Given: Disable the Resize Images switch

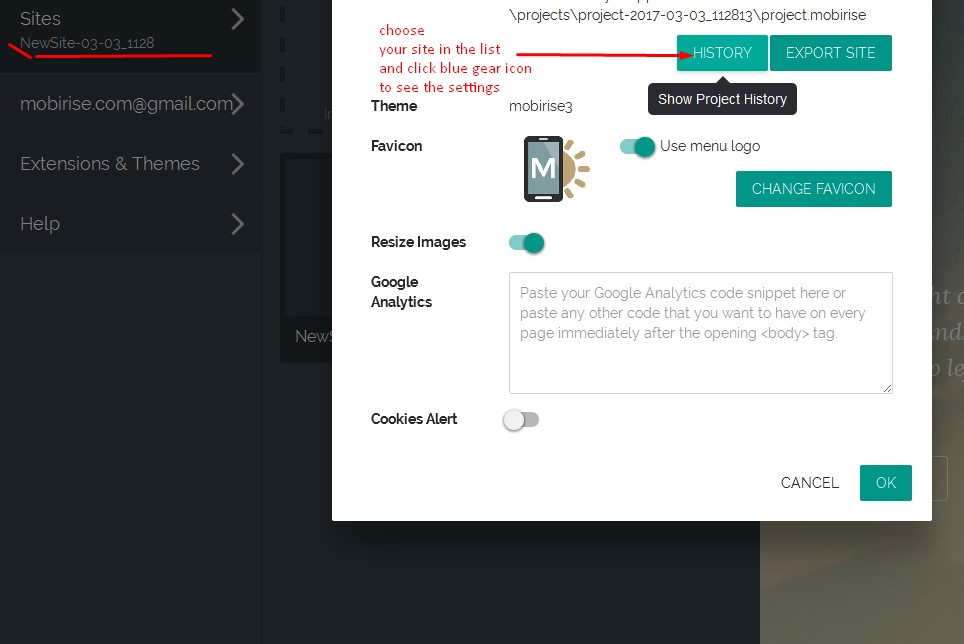Looking at the screenshot, I should (526, 242).
